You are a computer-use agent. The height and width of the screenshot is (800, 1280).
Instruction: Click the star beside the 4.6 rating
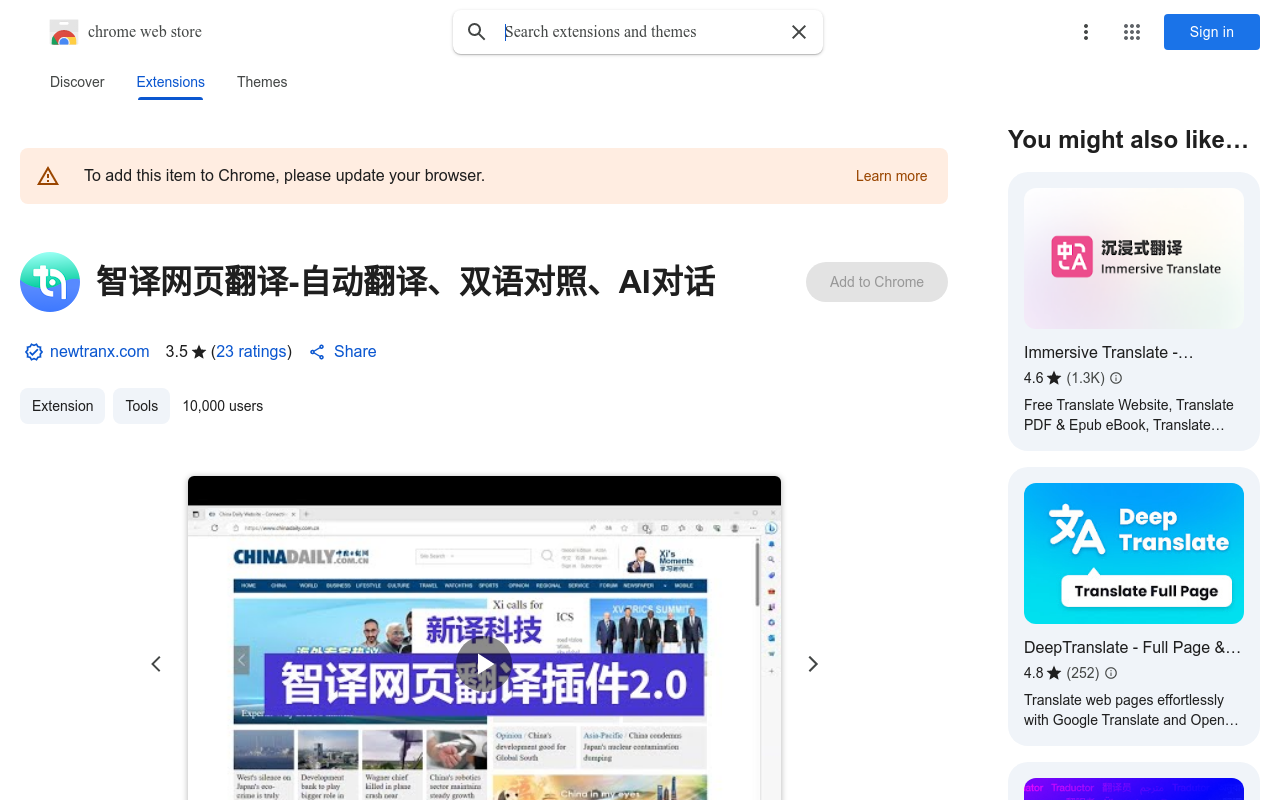coord(1054,378)
